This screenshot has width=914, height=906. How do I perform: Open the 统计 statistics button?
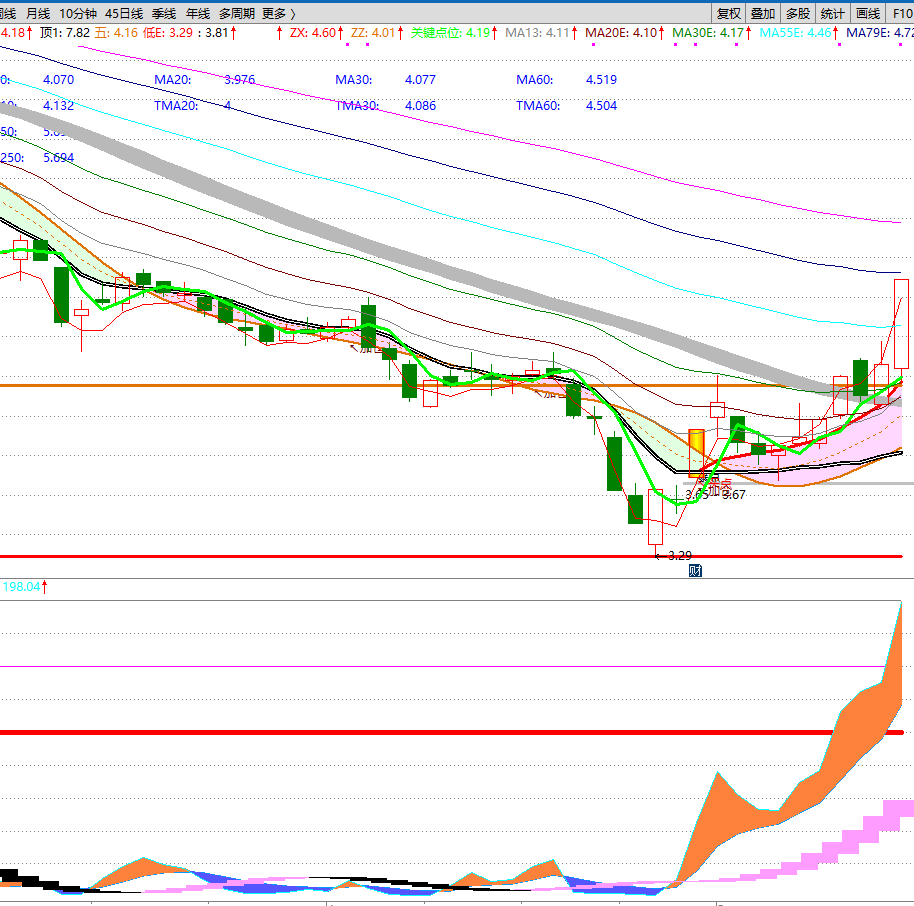832,13
